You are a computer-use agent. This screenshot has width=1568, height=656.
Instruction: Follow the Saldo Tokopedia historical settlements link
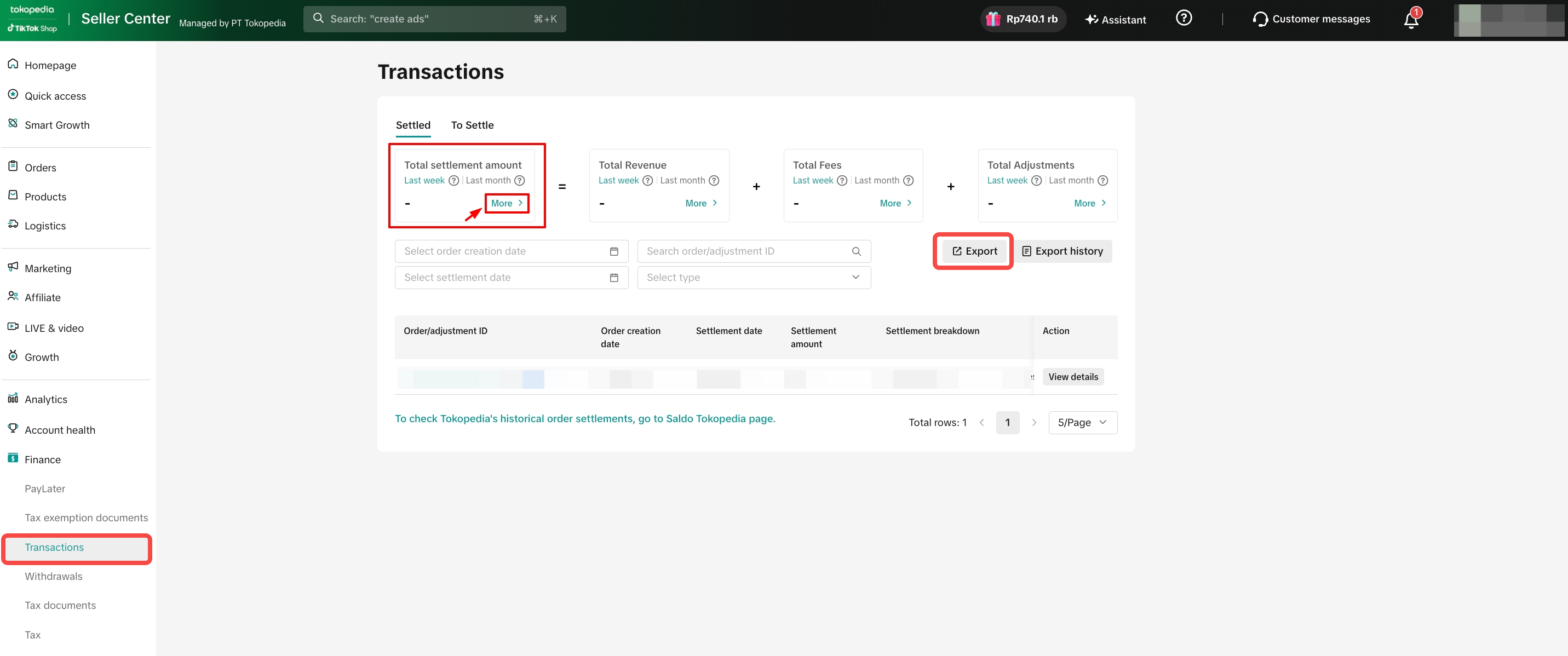point(584,419)
